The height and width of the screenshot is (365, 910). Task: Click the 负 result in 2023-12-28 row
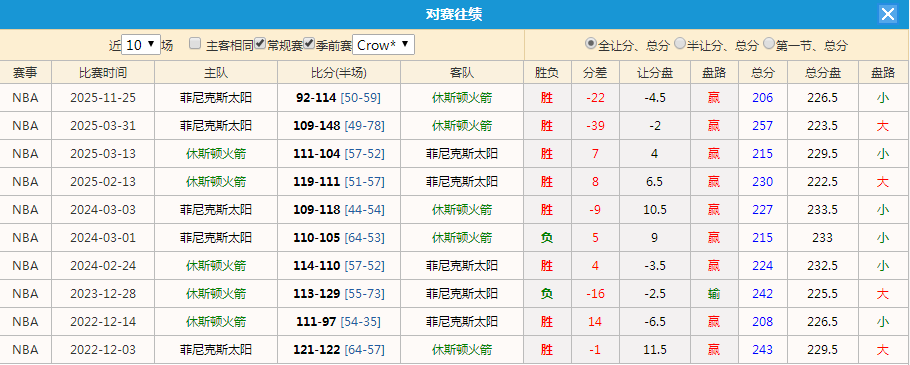point(547,293)
